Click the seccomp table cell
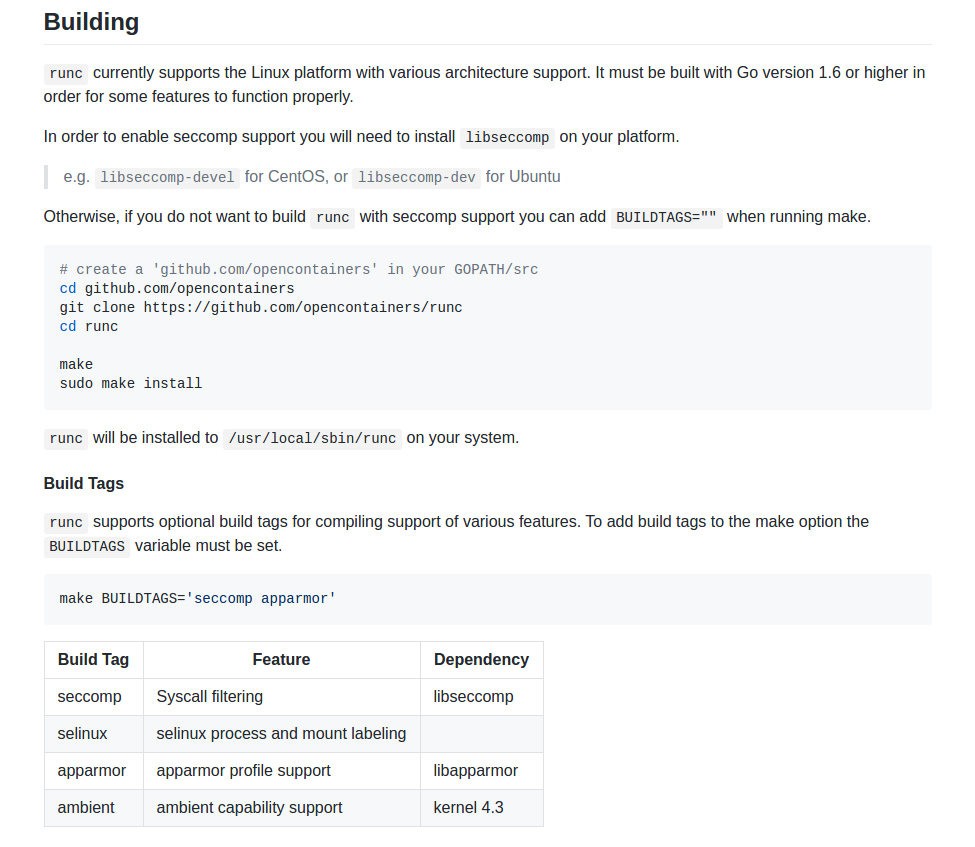This screenshot has height=847, width=975. [x=94, y=697]
